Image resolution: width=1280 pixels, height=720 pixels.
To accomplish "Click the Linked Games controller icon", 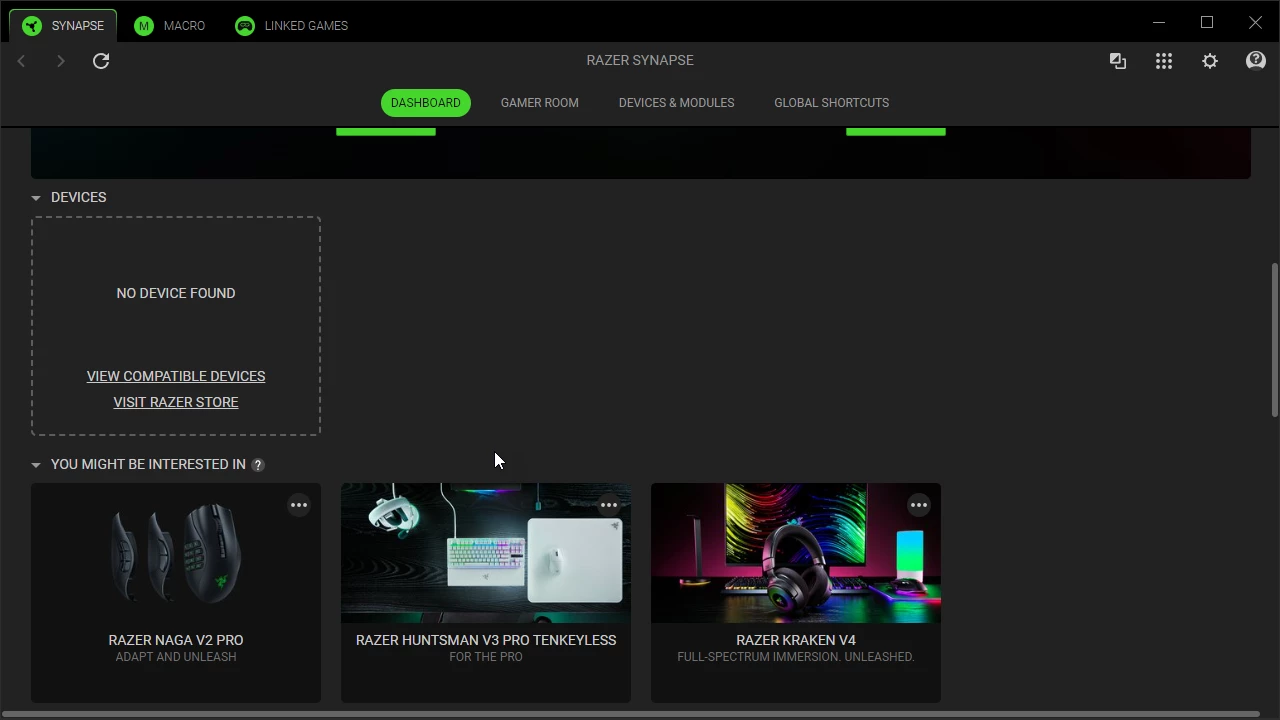I will point(245,26).
